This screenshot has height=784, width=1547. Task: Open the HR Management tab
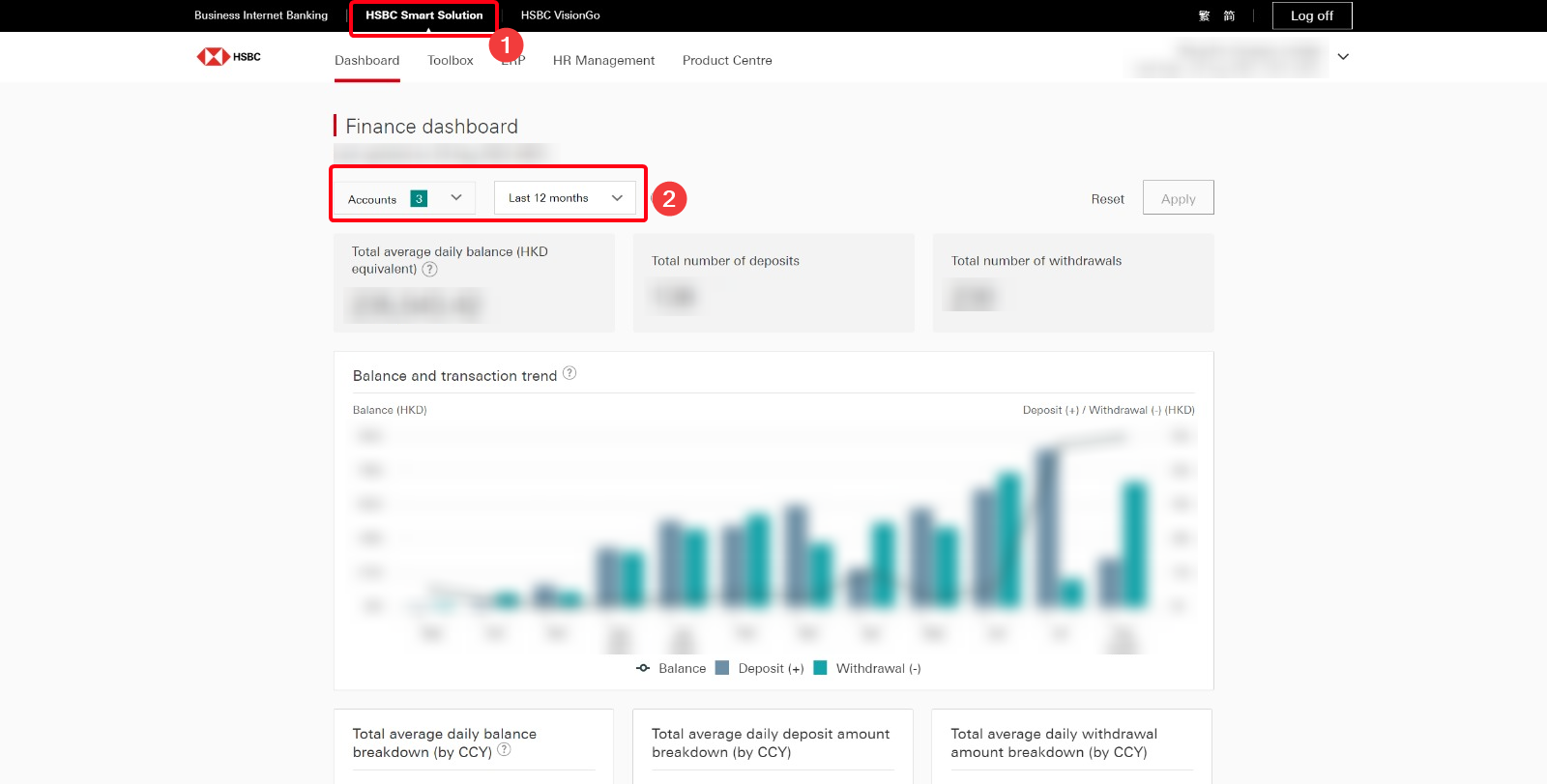tap(603, 60)
